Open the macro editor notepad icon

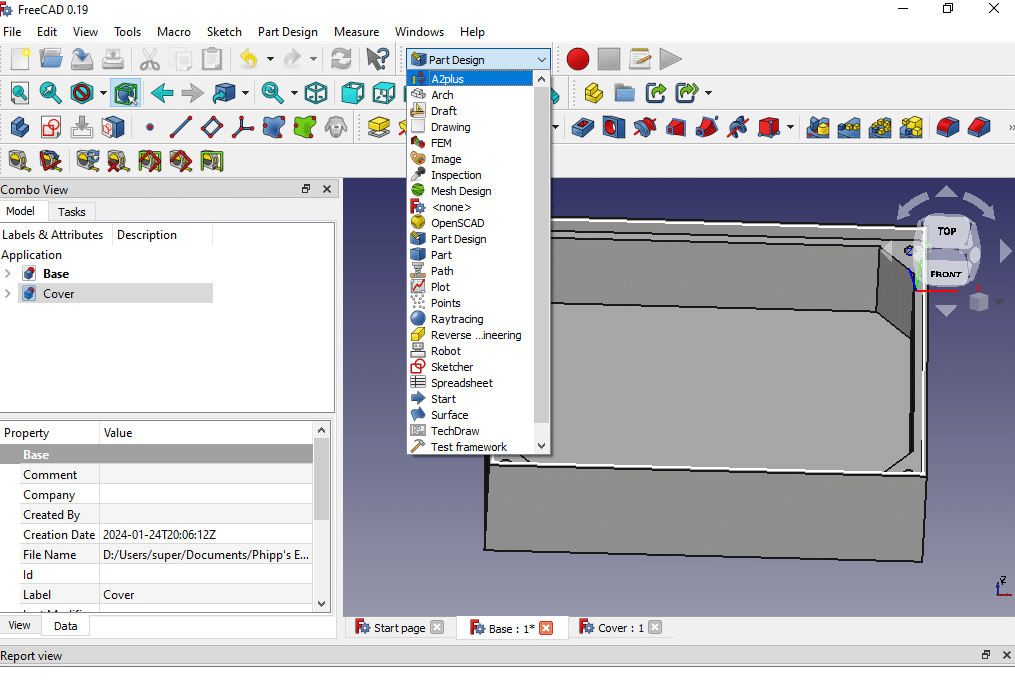[640, 59]
